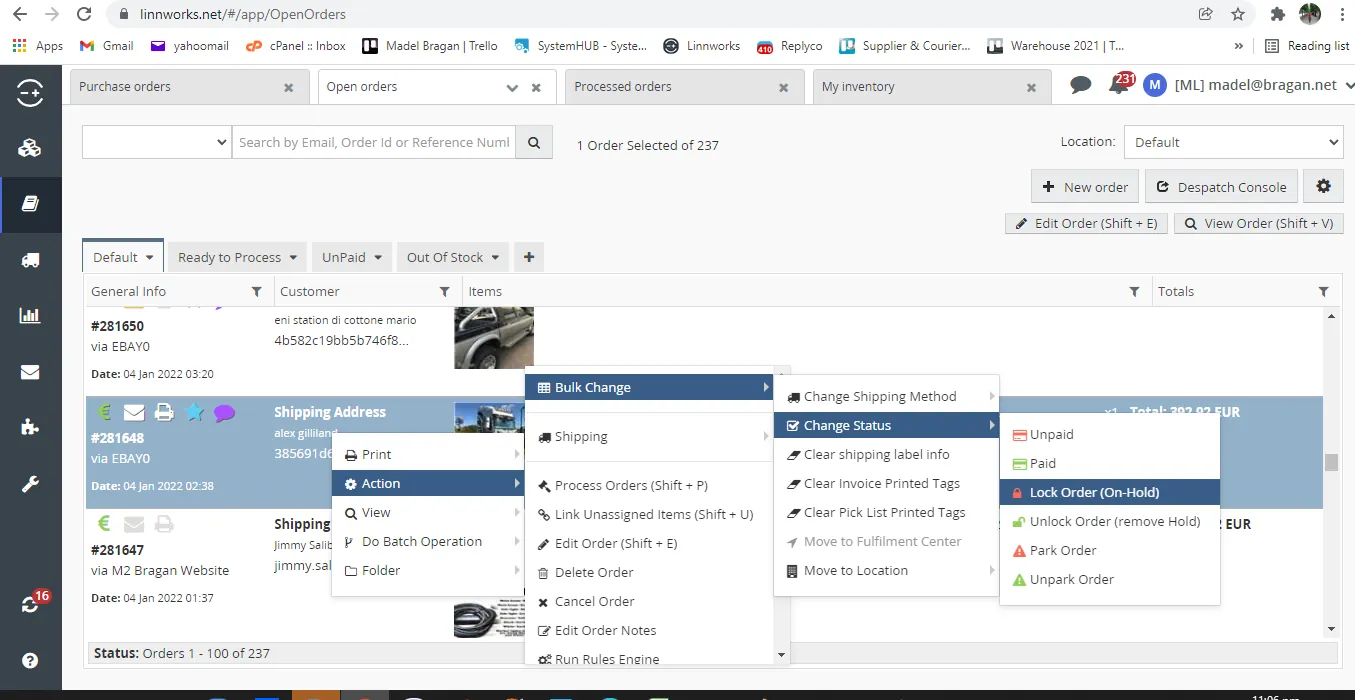Click Edit Order (Shift + E) button
1355x700 pixels.
[x=1086, y=223]
